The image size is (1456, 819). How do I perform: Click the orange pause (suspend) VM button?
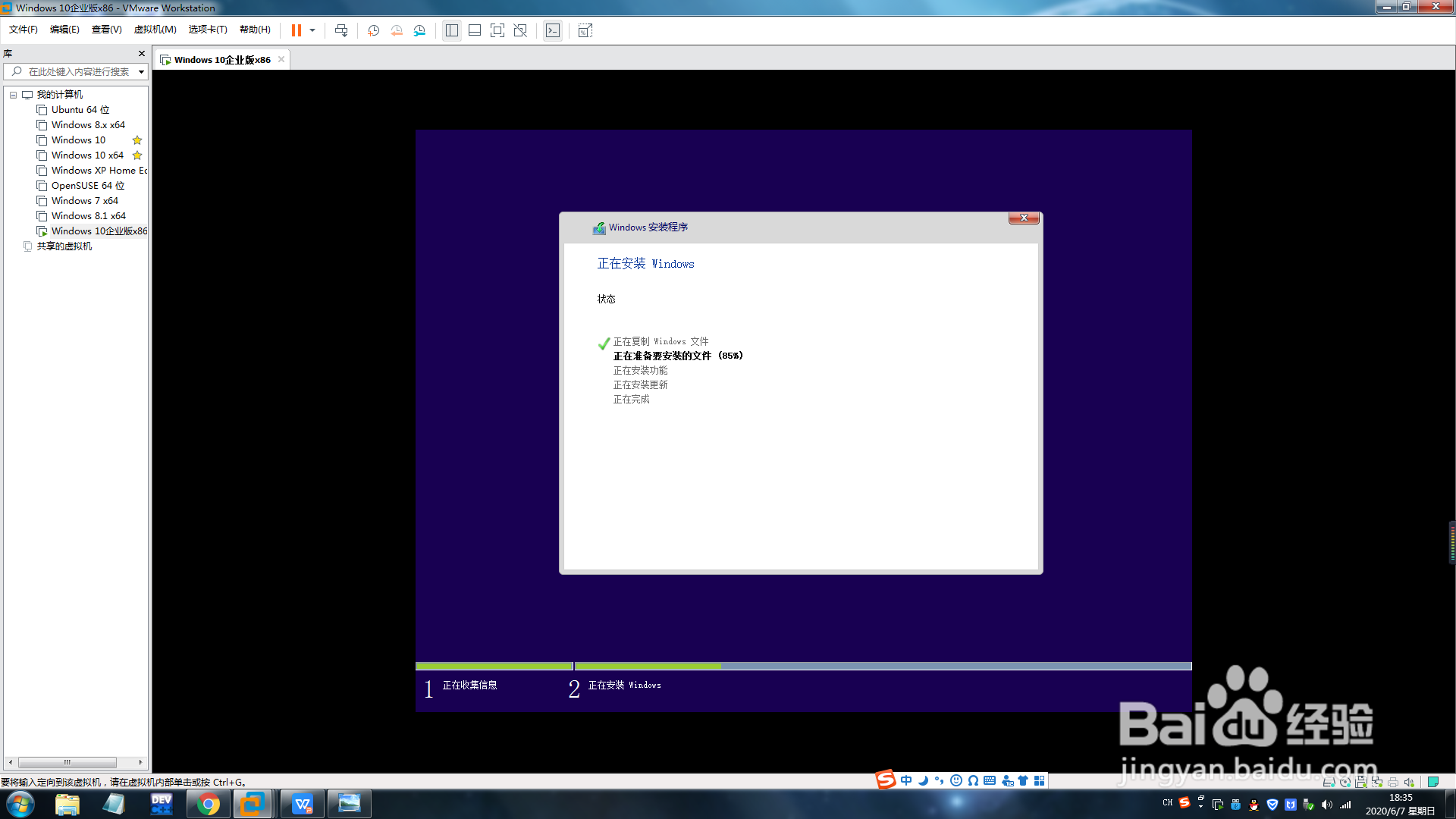[296, 30]
